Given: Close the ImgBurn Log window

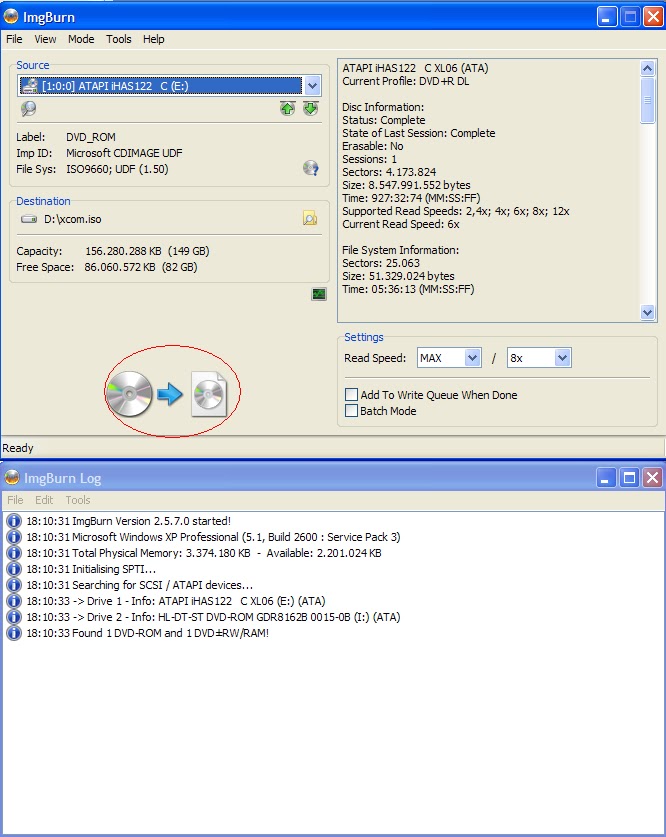Looking at the screenshot, I should click(652, 477).
